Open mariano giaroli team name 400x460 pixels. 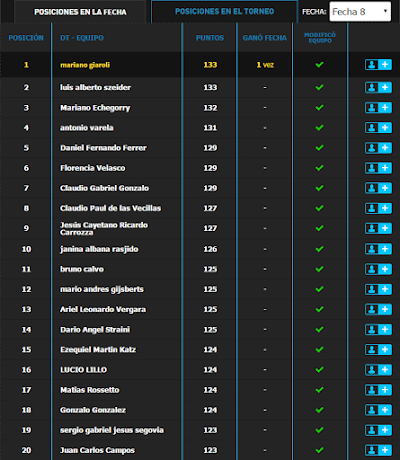85,65
